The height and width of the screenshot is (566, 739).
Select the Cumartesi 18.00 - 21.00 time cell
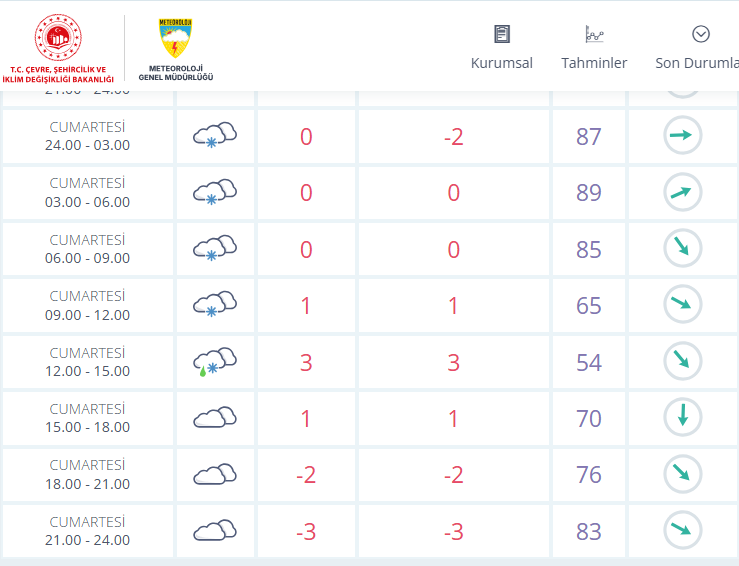click(x=89, y=475)
